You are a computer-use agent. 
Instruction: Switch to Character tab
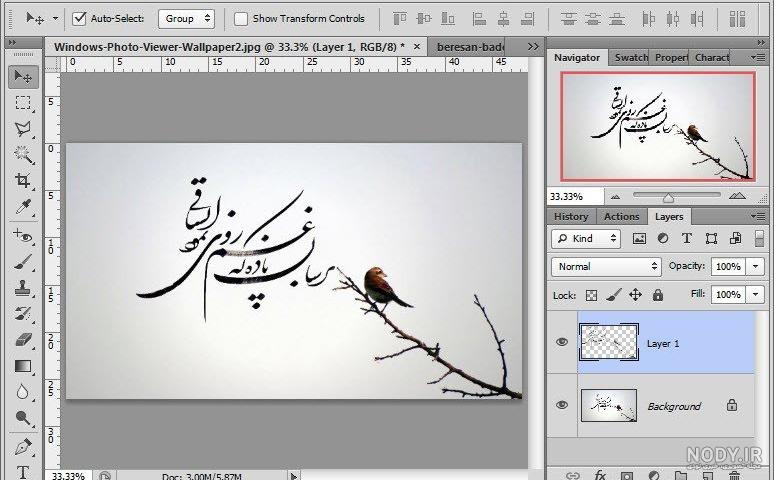710,58
